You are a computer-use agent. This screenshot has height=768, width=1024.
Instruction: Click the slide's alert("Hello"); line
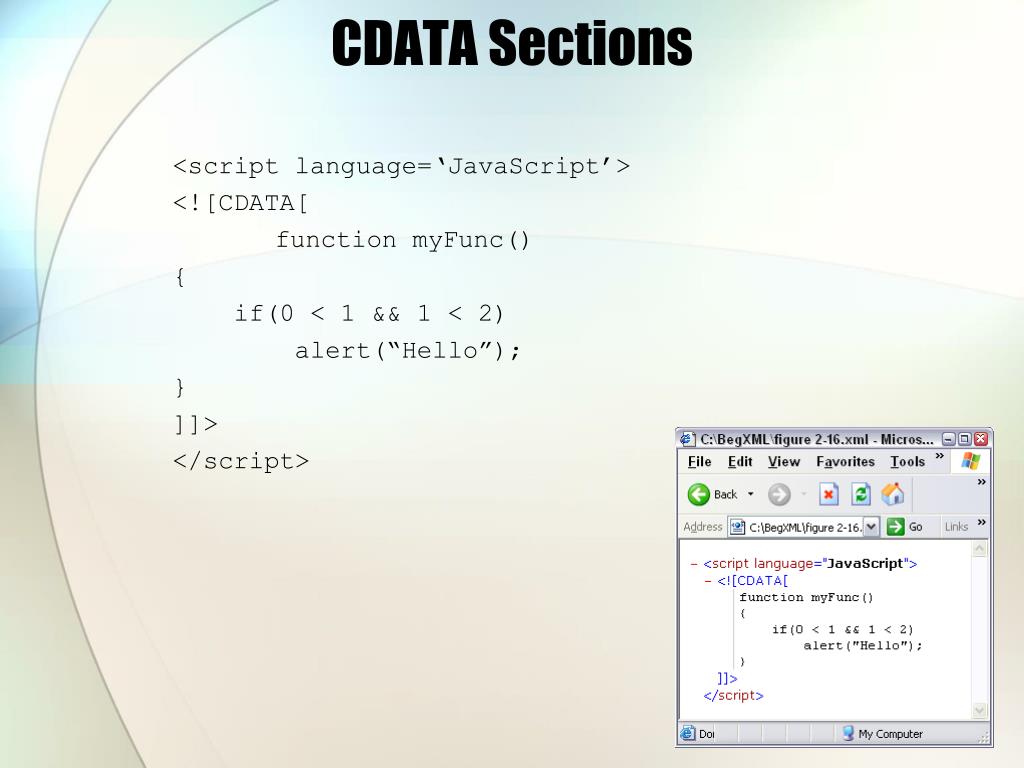408,351
